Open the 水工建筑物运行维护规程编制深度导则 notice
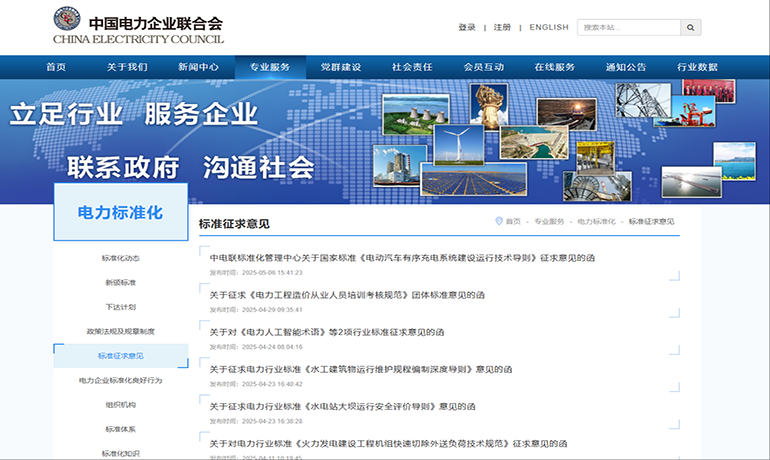Image resolution: width=770 pixels, height=460 pixels. point(361,369)
